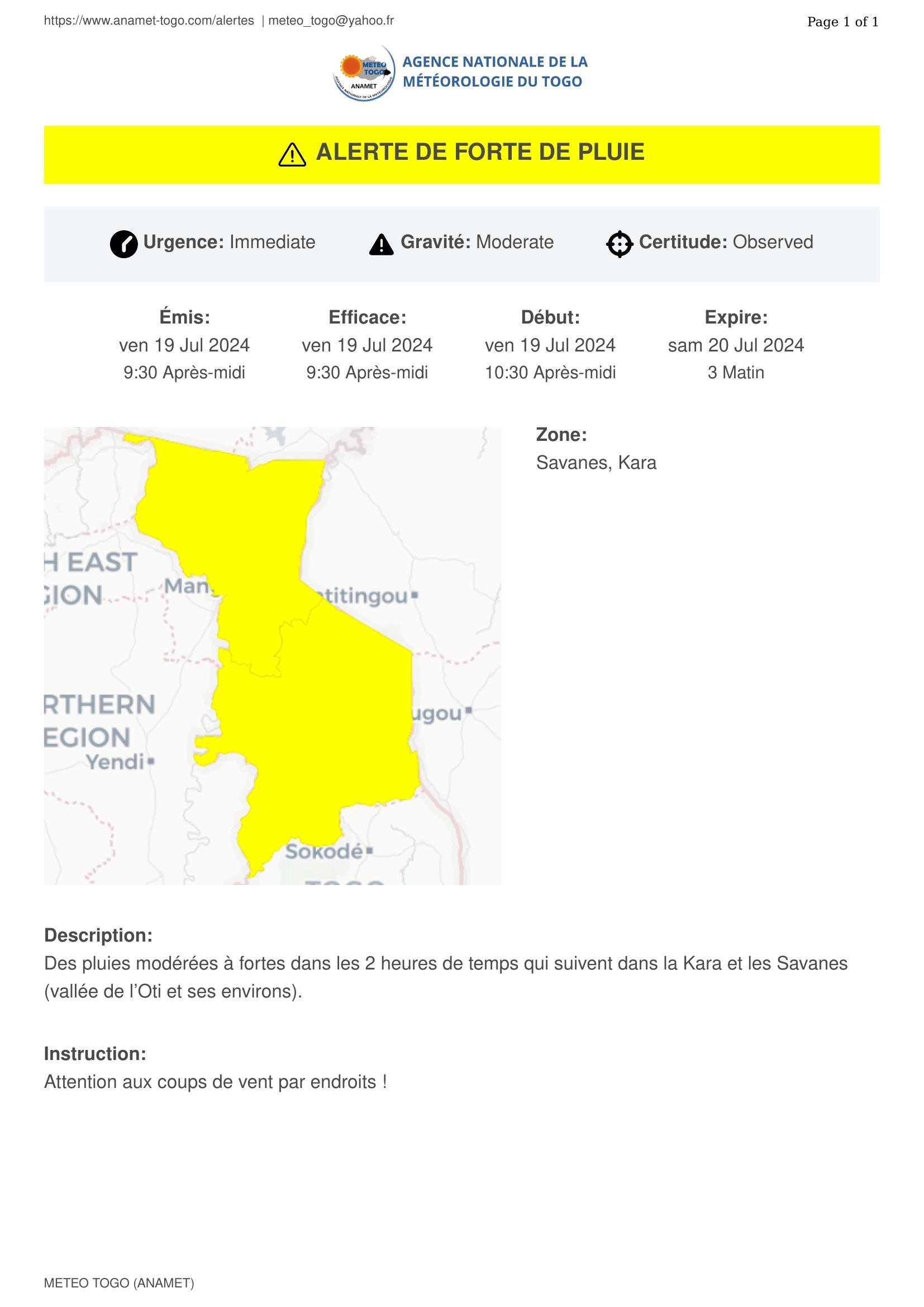Viewport: 924px width, 1307px height.
Task: Click the Yendi city label on the map
Action: [116, 762]
